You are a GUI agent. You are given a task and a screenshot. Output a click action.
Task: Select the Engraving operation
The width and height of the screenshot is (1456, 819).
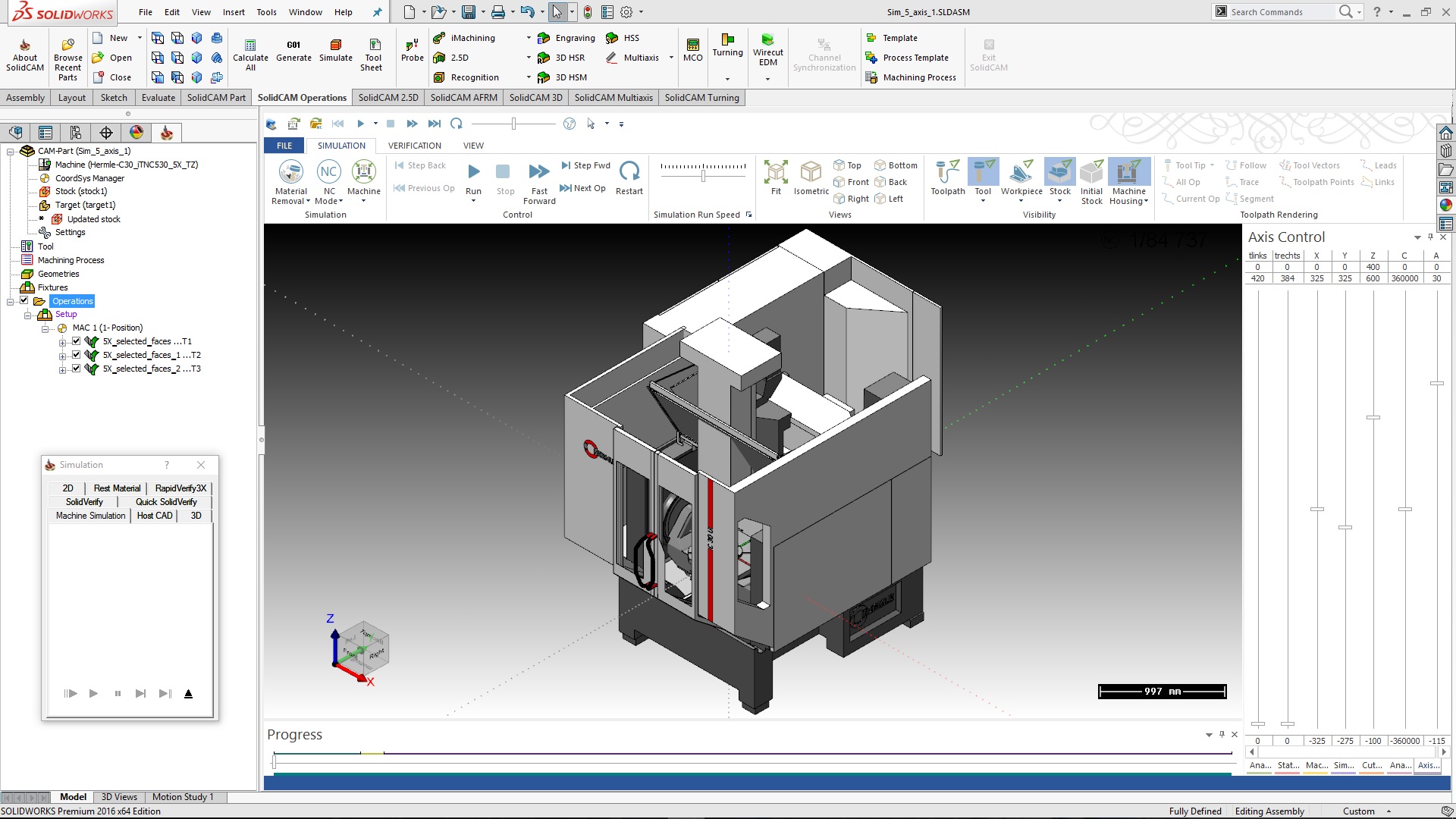(x=566, y=38)
